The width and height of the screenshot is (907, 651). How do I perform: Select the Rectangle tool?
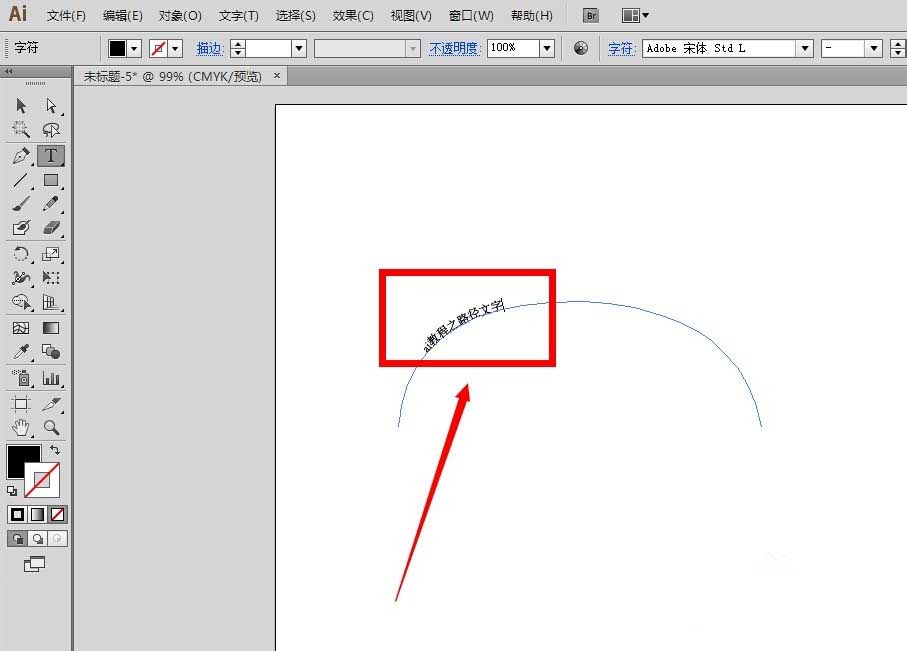coord(51,180)
